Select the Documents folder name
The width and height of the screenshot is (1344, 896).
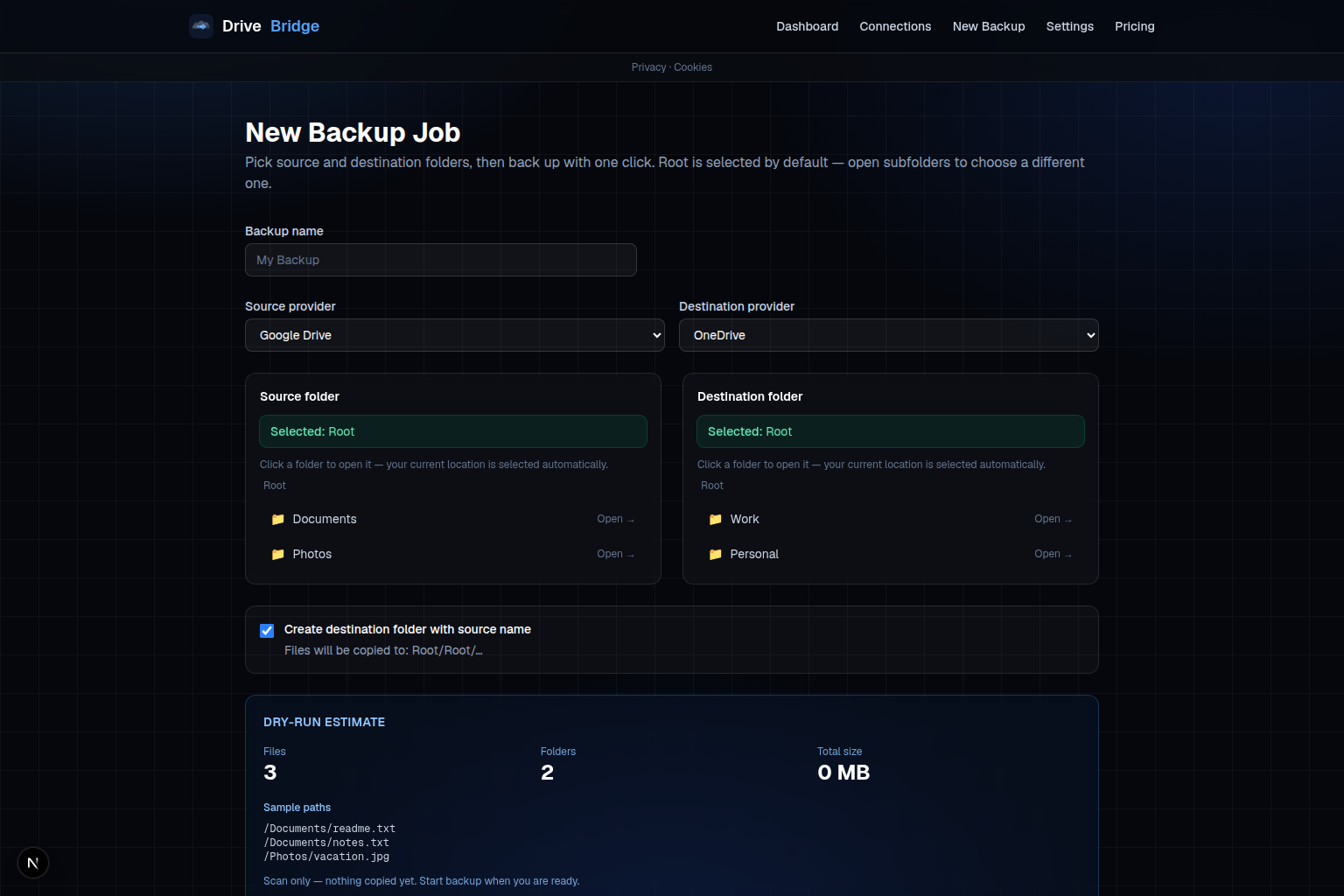point(325,519)
